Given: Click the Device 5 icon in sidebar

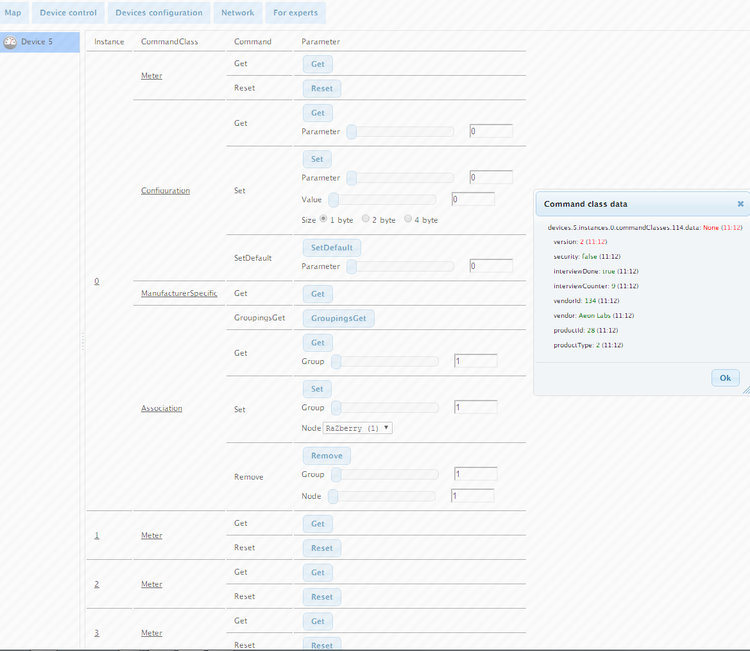Looking at the screenshot, I should click(10, 42).
